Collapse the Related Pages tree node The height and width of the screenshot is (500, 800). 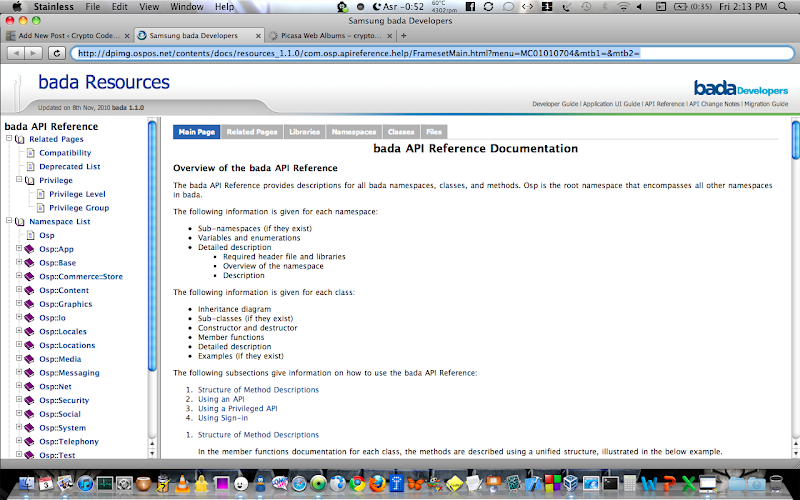click(x=9, y=138)
